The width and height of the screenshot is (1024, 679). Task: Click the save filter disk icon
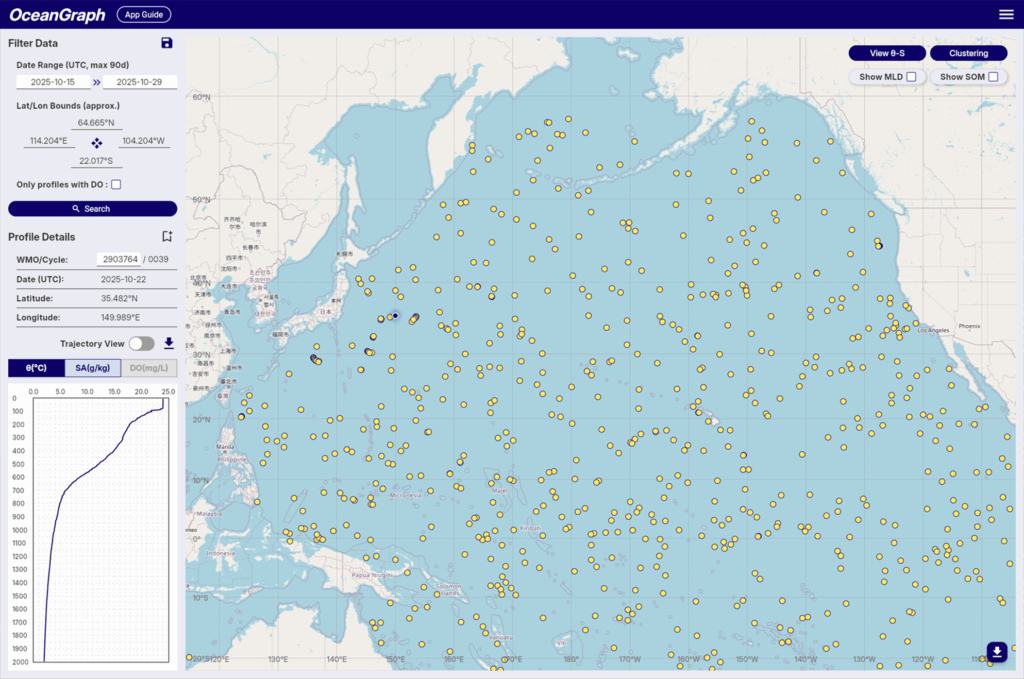coord(167,43)
